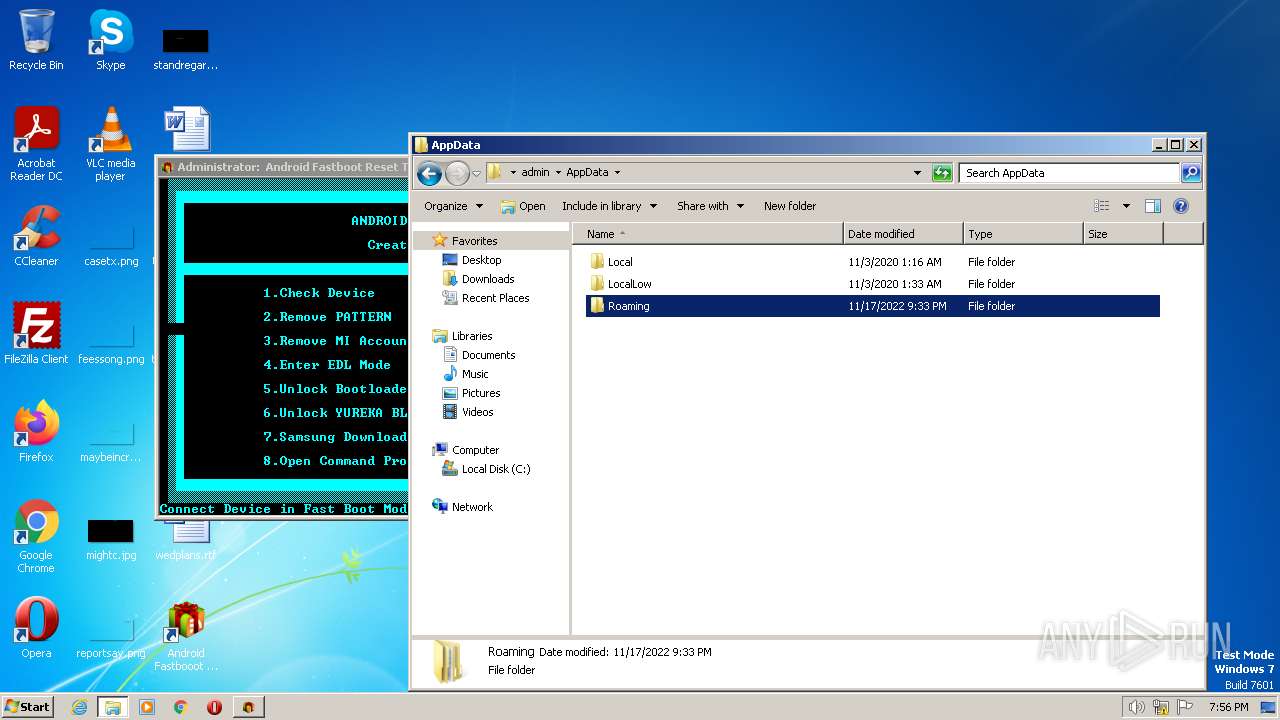Screen dimensions: 1280x720
Task: Expand the Include in library menu
Action: coord(609,206)
